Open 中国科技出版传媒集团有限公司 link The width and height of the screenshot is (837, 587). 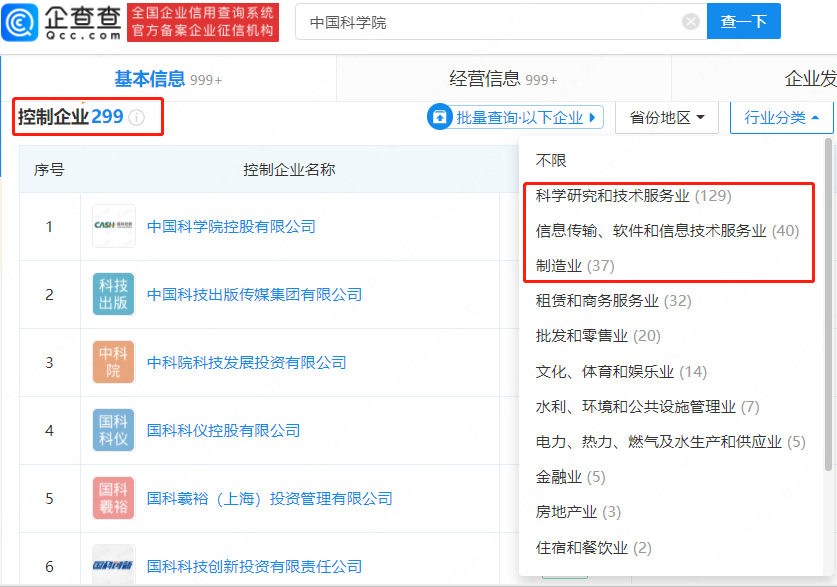[254, 294]
